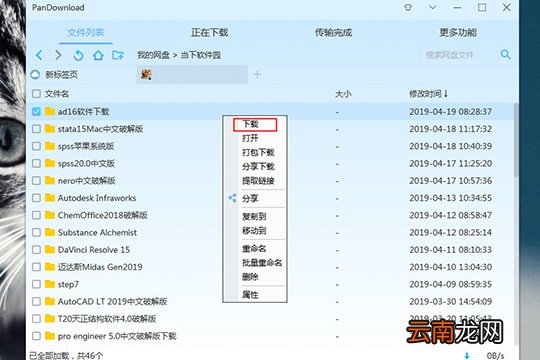Go to the home directory icon

click(98, 55)
